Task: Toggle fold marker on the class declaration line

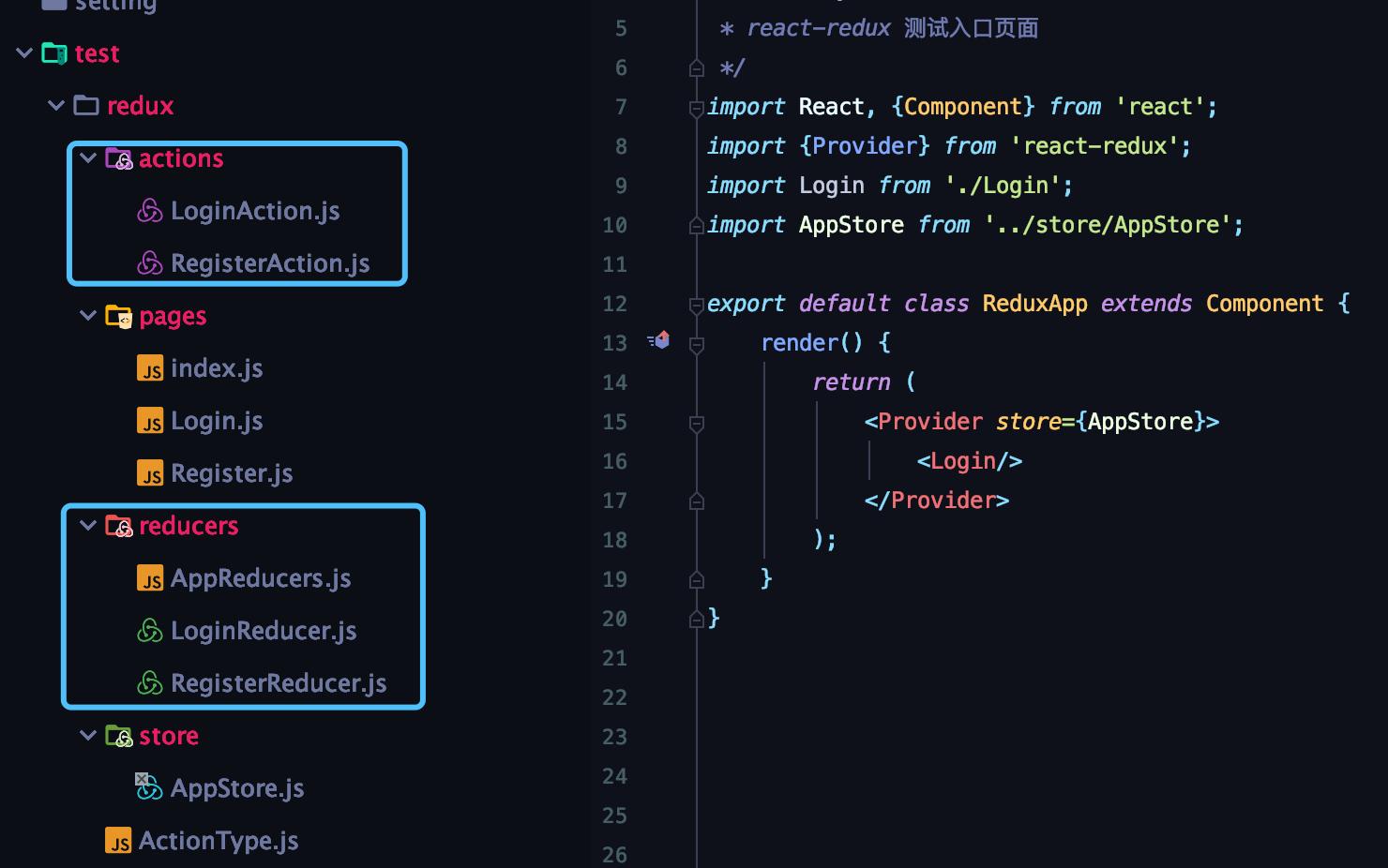Action: 696,305
